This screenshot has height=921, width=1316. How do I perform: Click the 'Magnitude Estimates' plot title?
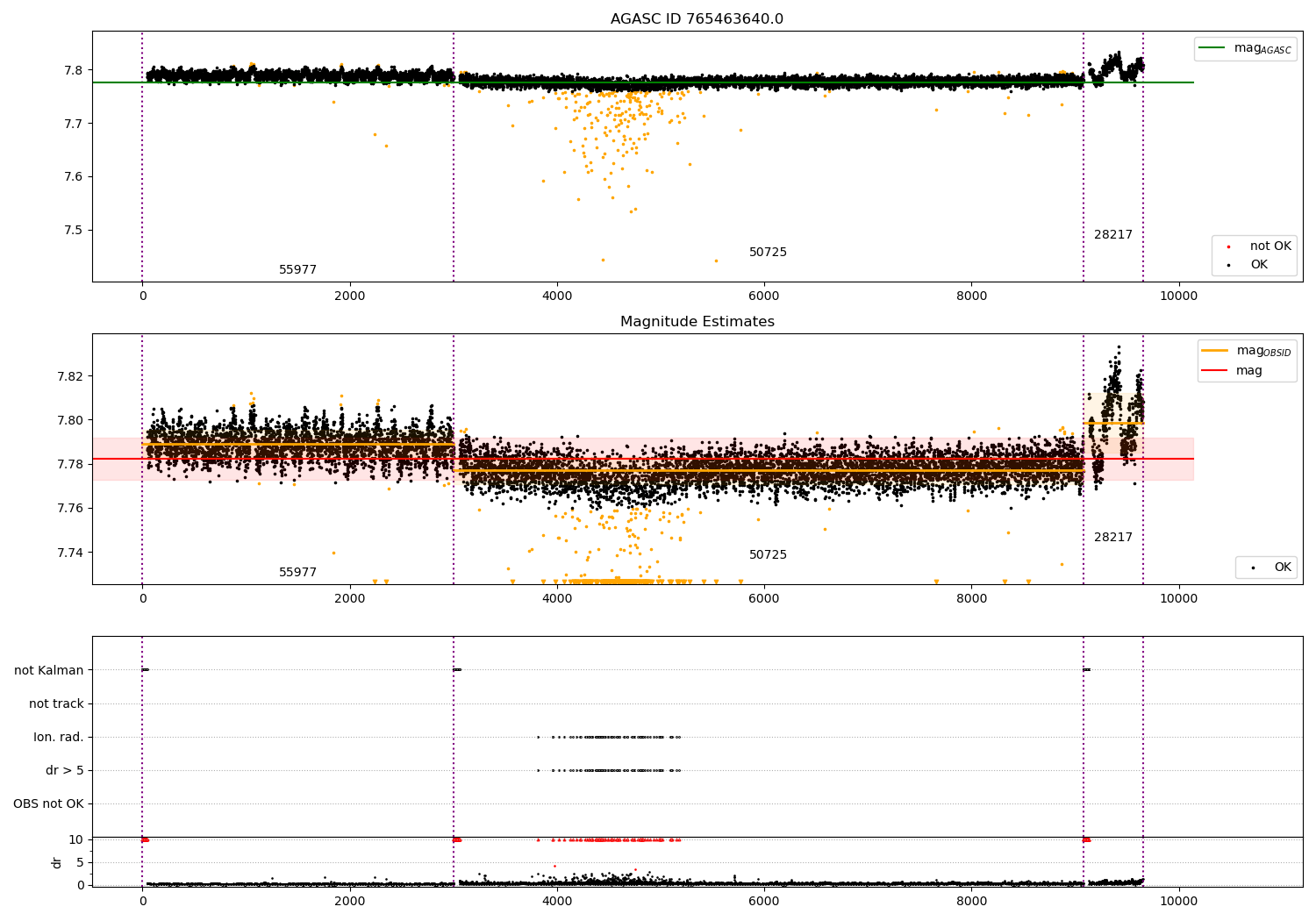697,322
